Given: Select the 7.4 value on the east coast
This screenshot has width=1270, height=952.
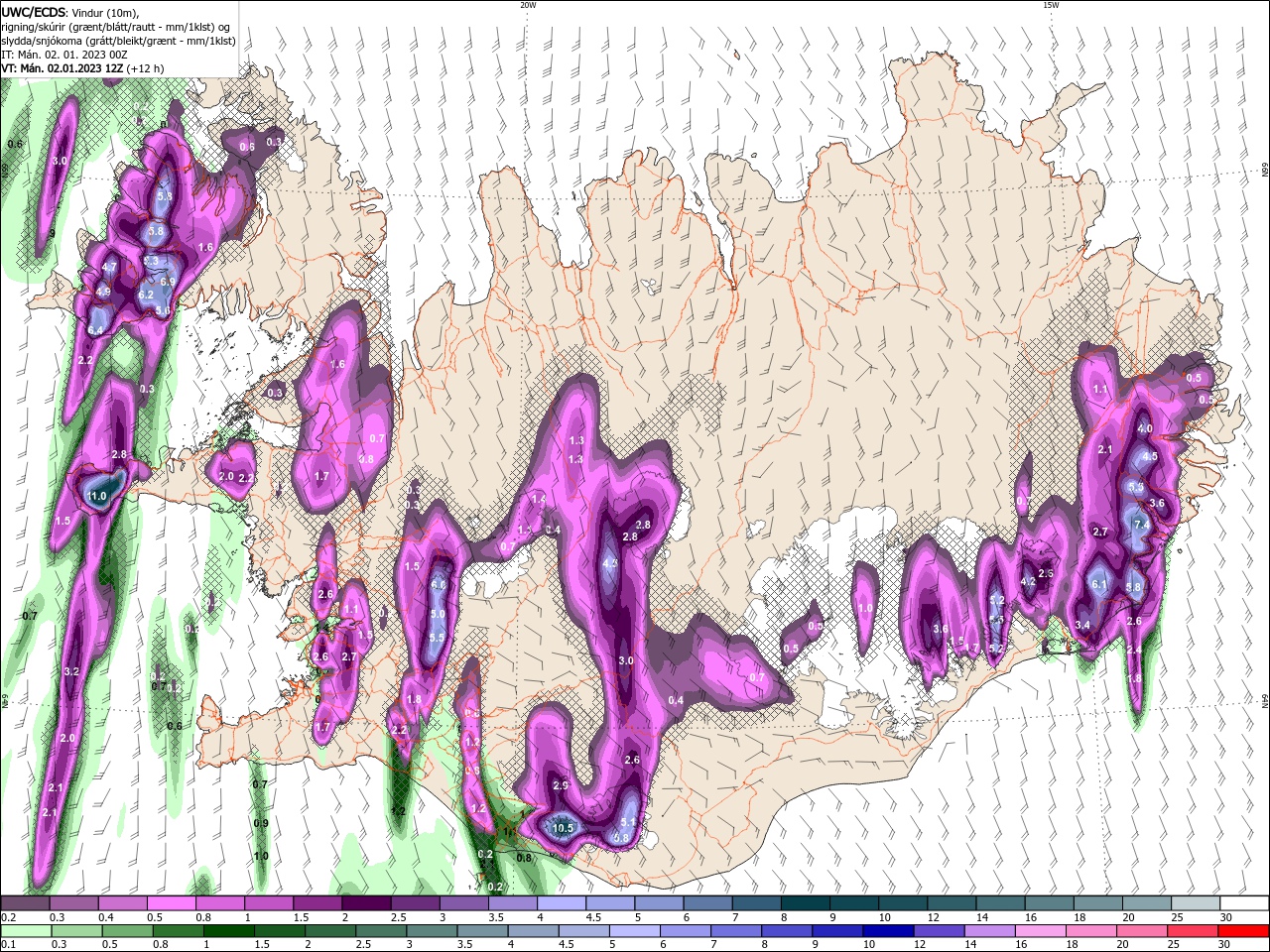Looking at the screenshot, I should (x=1141, y=525).
